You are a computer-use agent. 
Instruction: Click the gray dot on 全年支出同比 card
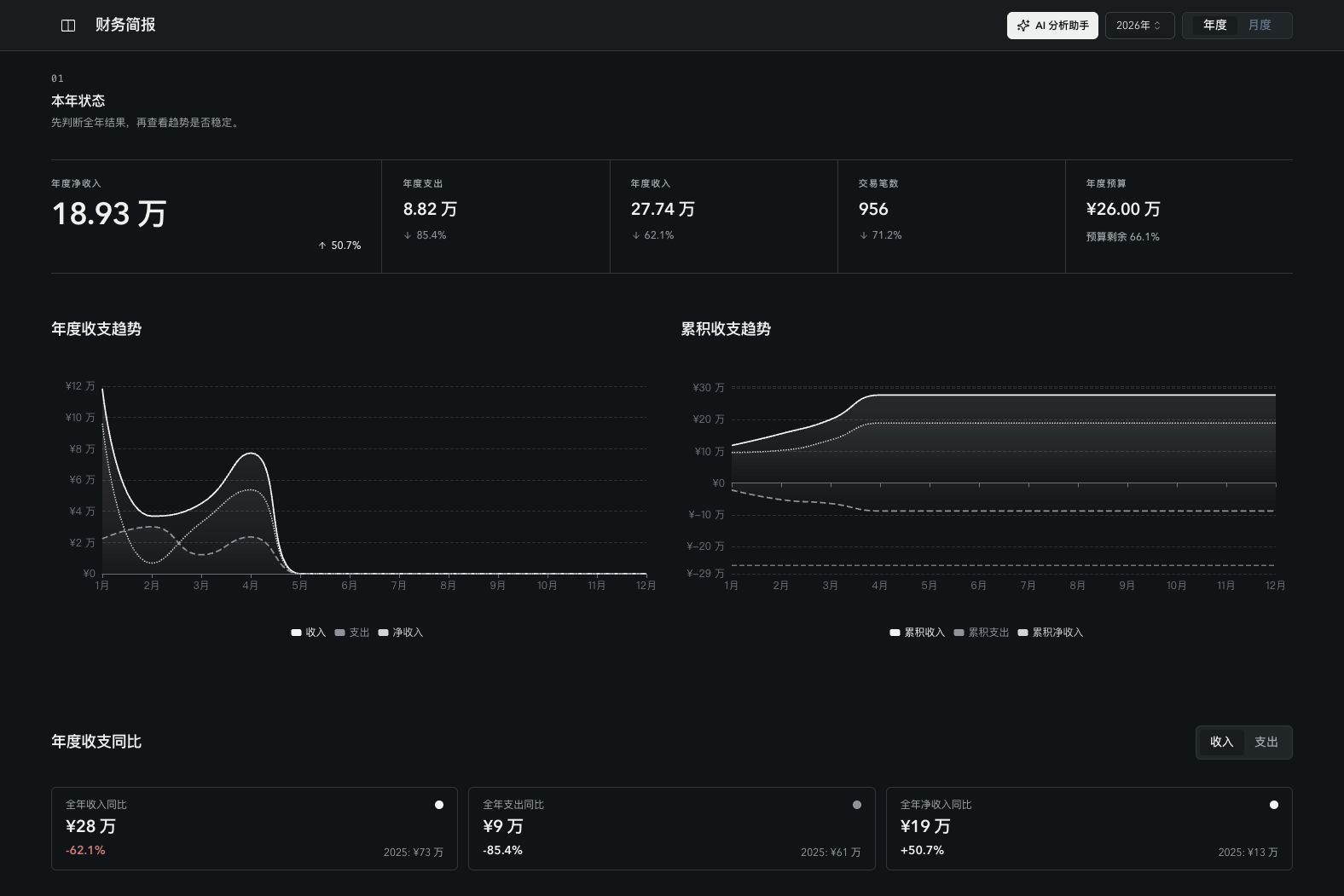click(x=857, y=805)
